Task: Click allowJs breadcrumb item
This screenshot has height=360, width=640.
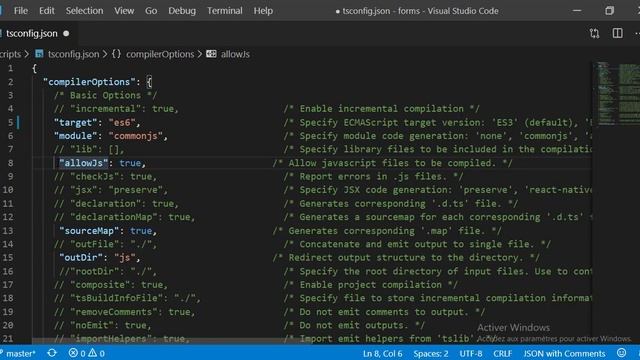Action: (x=235, y=54)
